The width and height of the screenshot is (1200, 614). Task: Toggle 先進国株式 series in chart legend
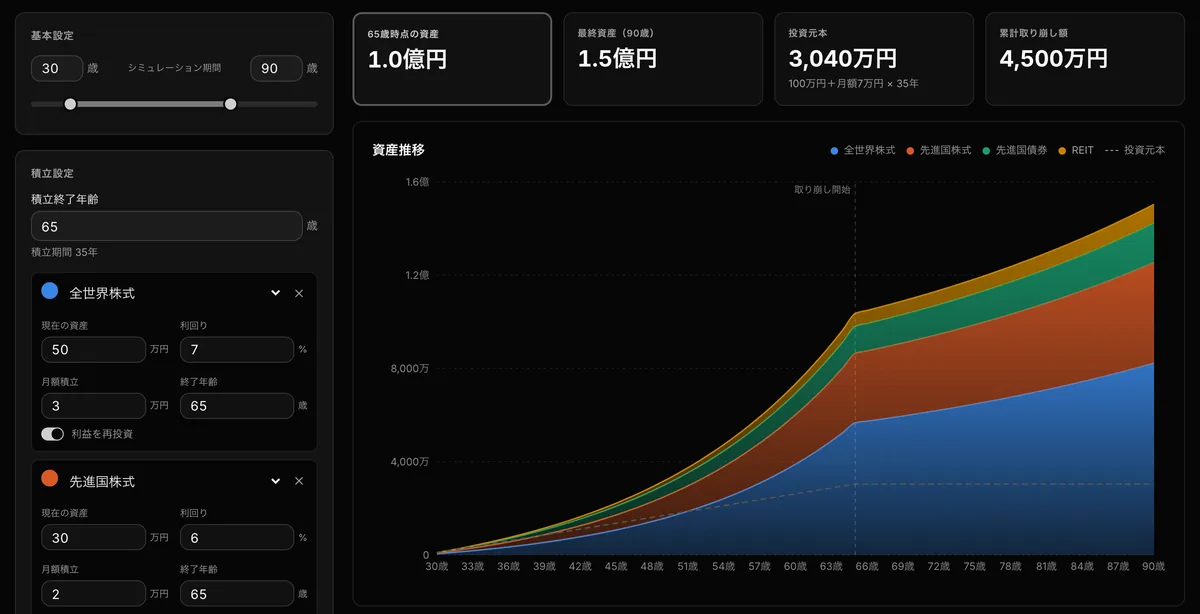tap(938, 150)
